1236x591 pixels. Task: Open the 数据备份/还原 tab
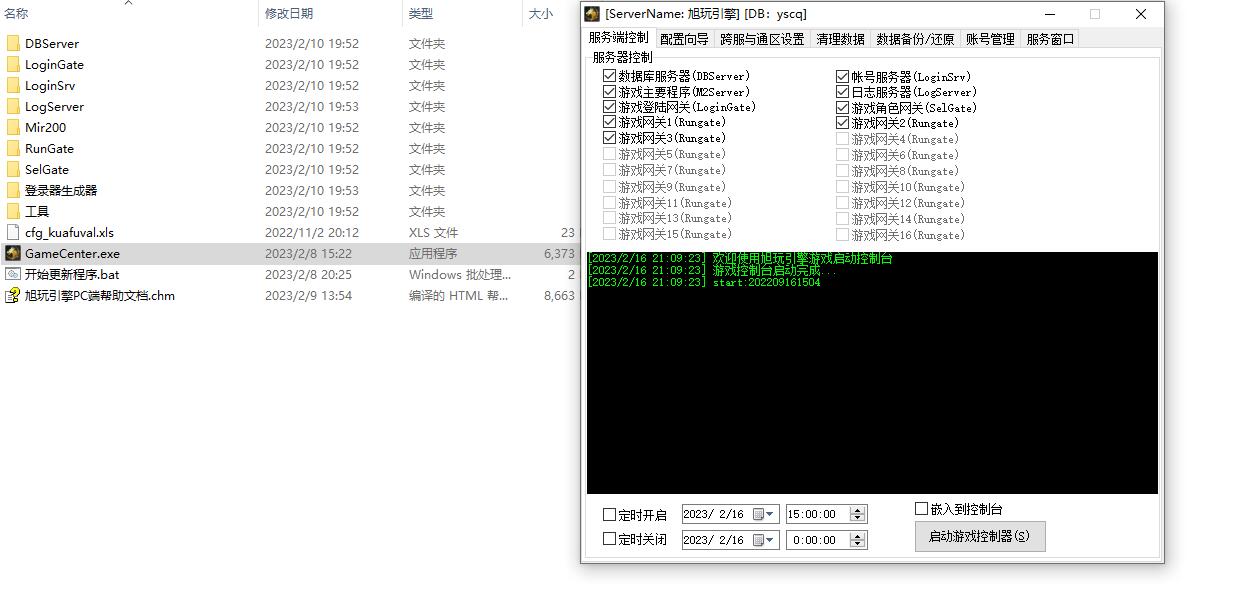pos(914,39)
